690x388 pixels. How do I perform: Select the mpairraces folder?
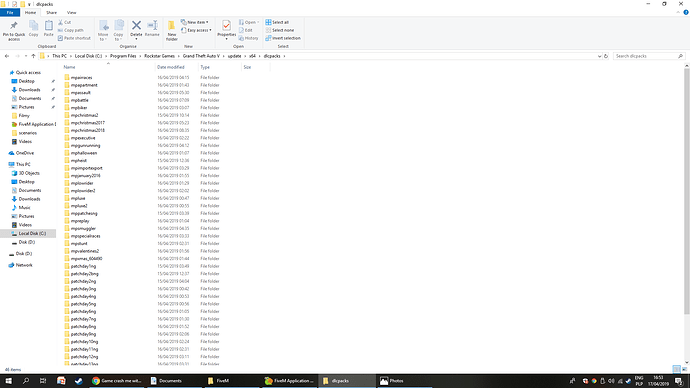pos(81,78)
